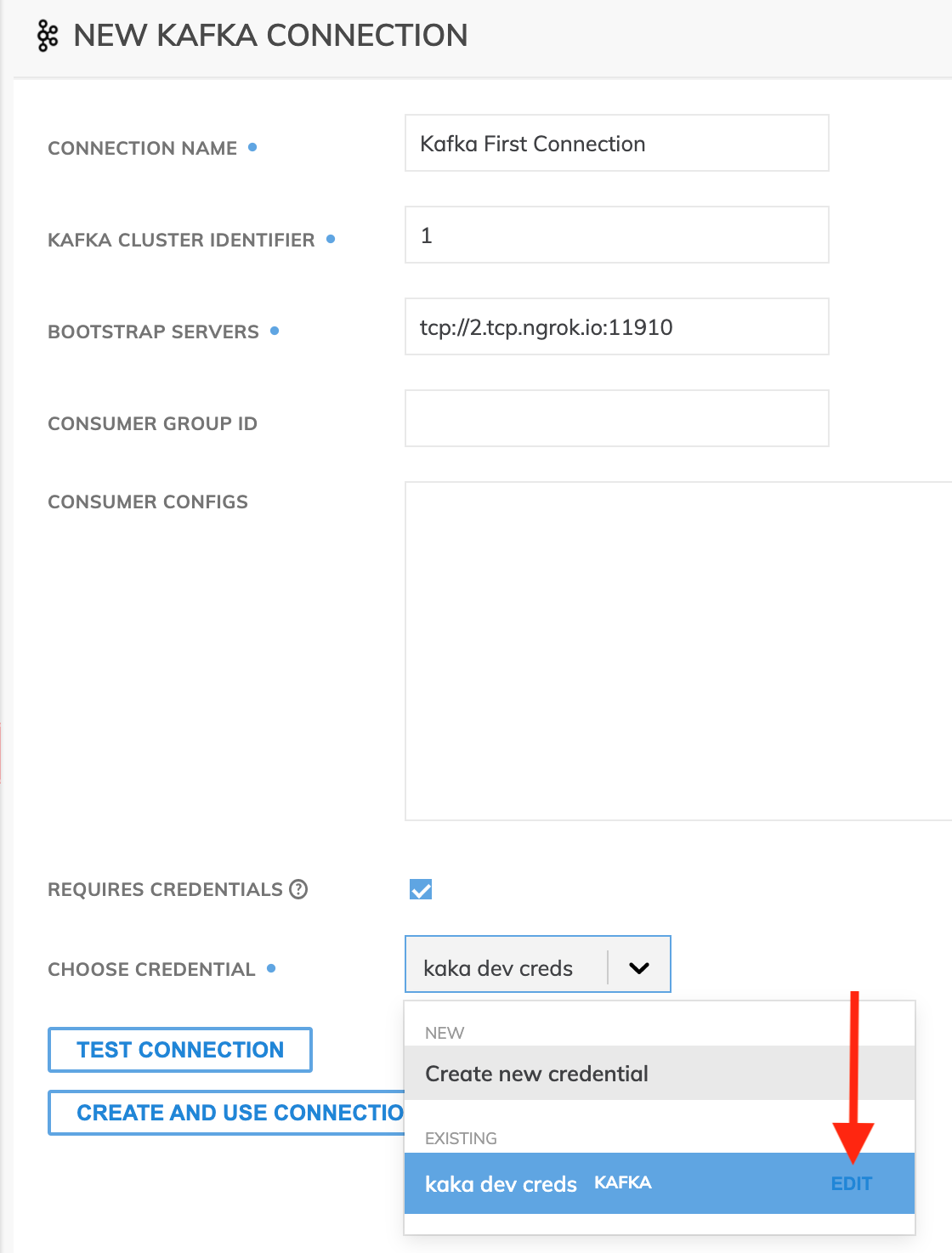Click the Bootstrap Servers label
Image resolution: width=952 pixels, height=1253 pixels.
[153, 332]
